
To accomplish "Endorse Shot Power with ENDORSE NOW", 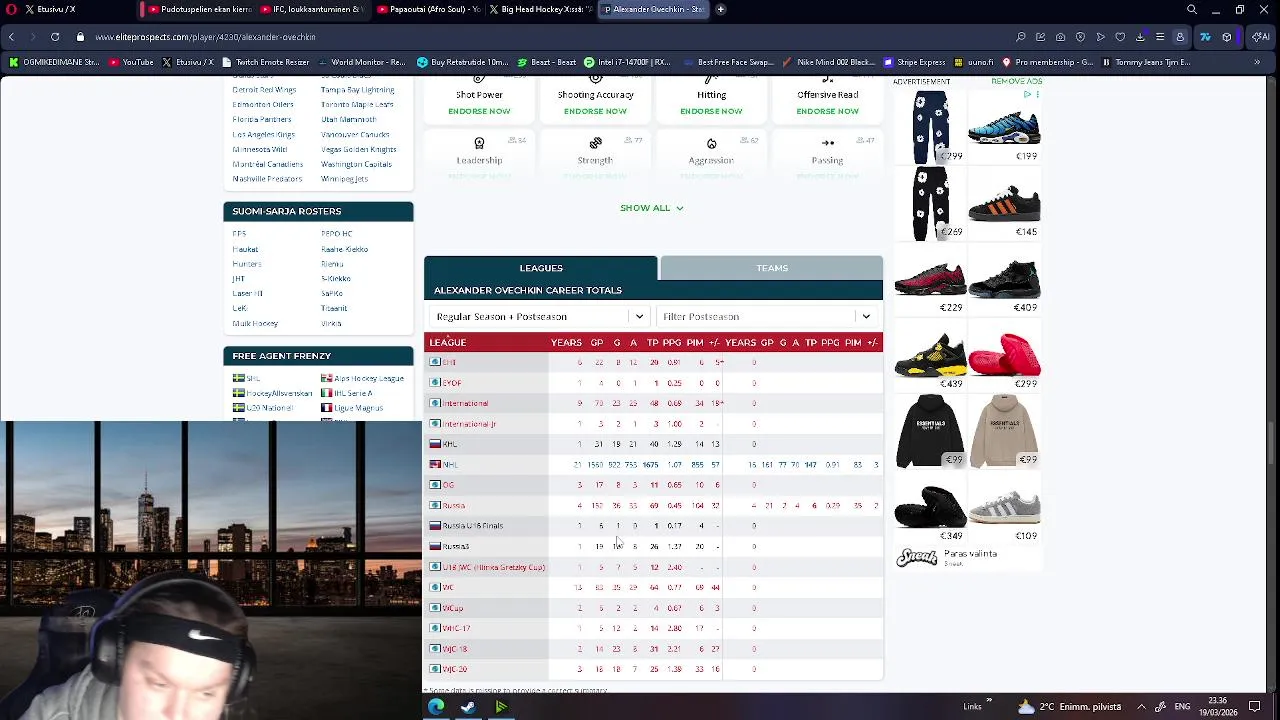I will tap(479, 111).
